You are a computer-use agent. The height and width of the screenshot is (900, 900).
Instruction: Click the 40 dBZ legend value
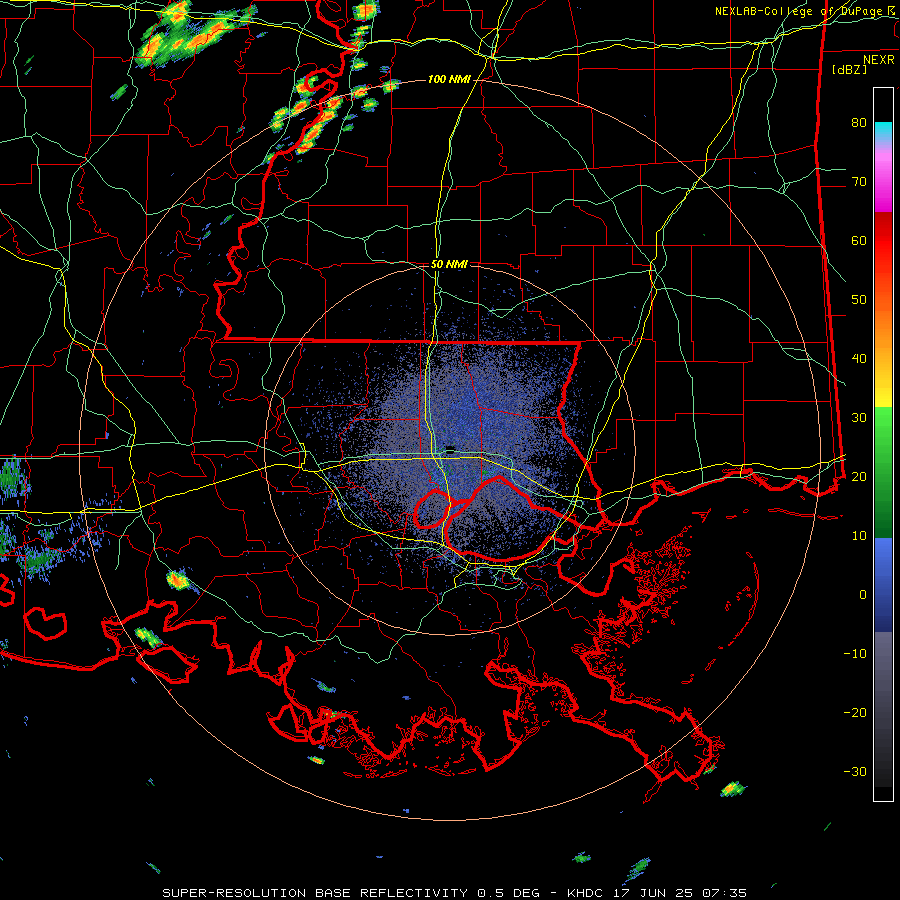pos(859,359)
